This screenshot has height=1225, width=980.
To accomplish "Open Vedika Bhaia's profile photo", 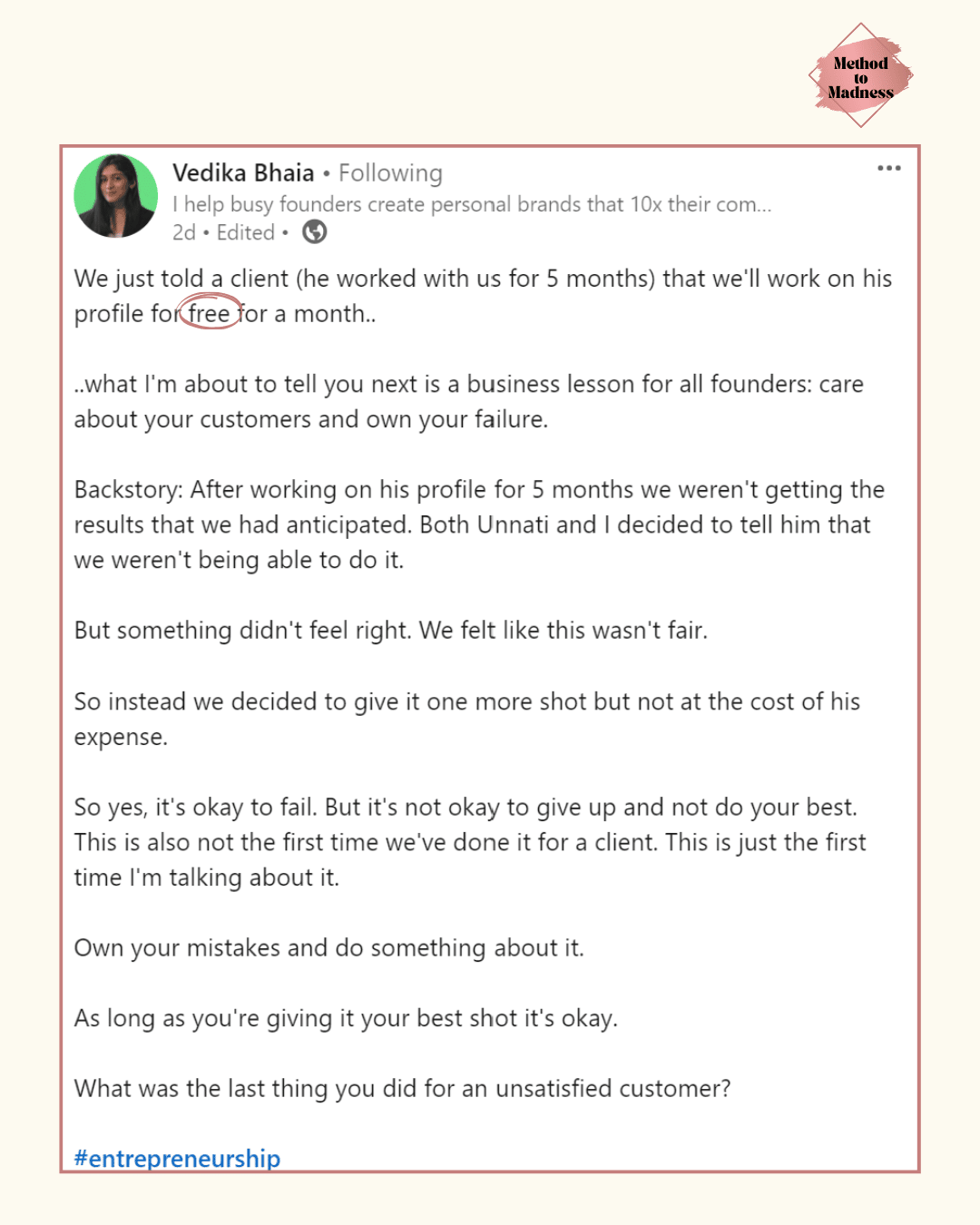I will coord(116,196).
